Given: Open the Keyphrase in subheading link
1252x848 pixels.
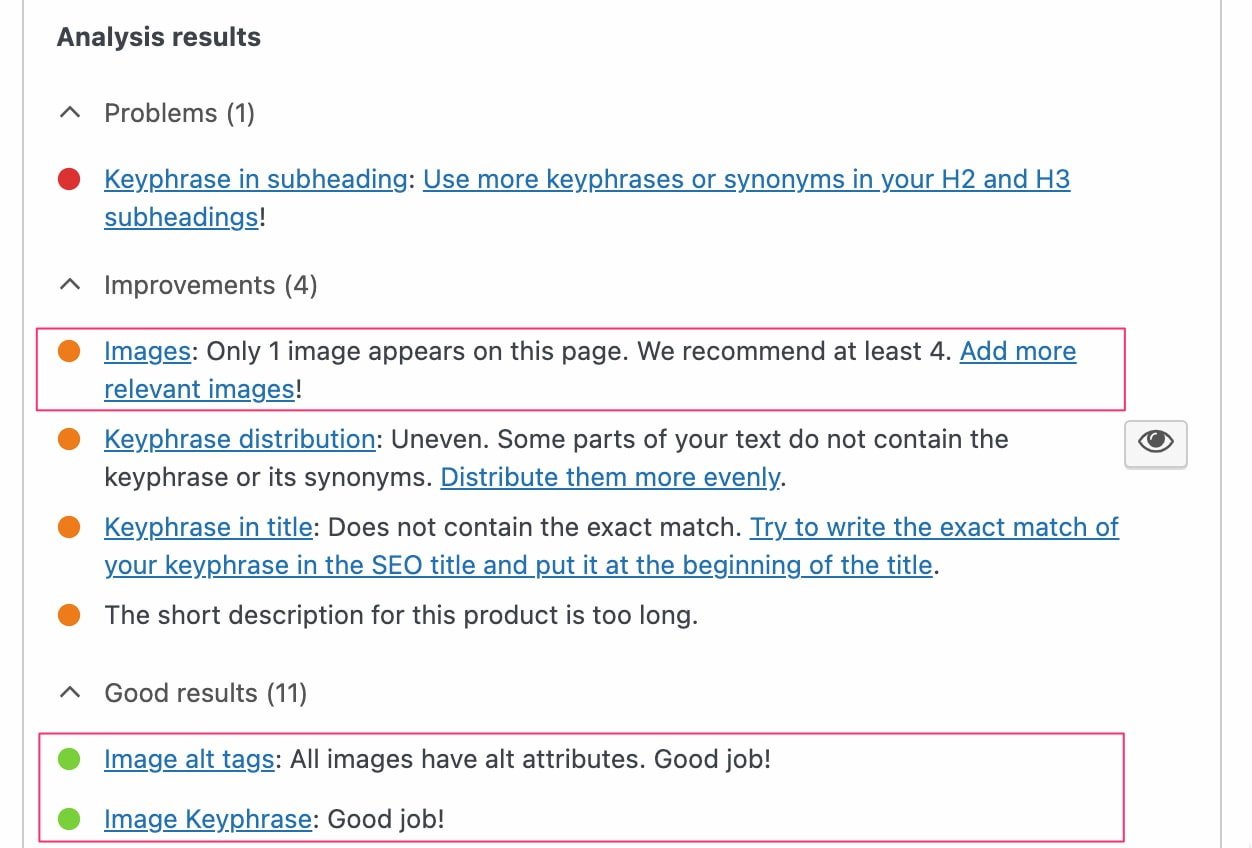Looking at the screenshot, I should (x=255, y=180).
